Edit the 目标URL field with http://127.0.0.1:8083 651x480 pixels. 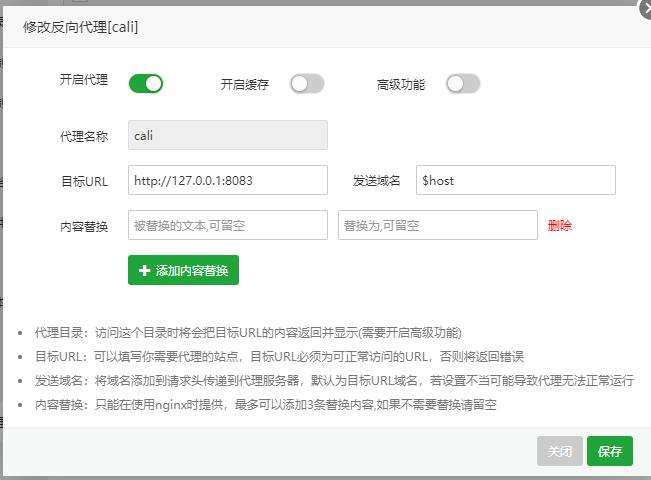[228, 180]
